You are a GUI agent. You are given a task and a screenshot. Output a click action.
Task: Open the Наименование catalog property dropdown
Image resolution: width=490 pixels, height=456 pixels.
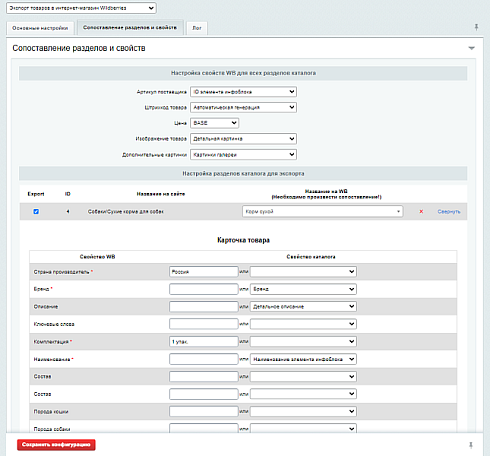[x=303, y=359]
